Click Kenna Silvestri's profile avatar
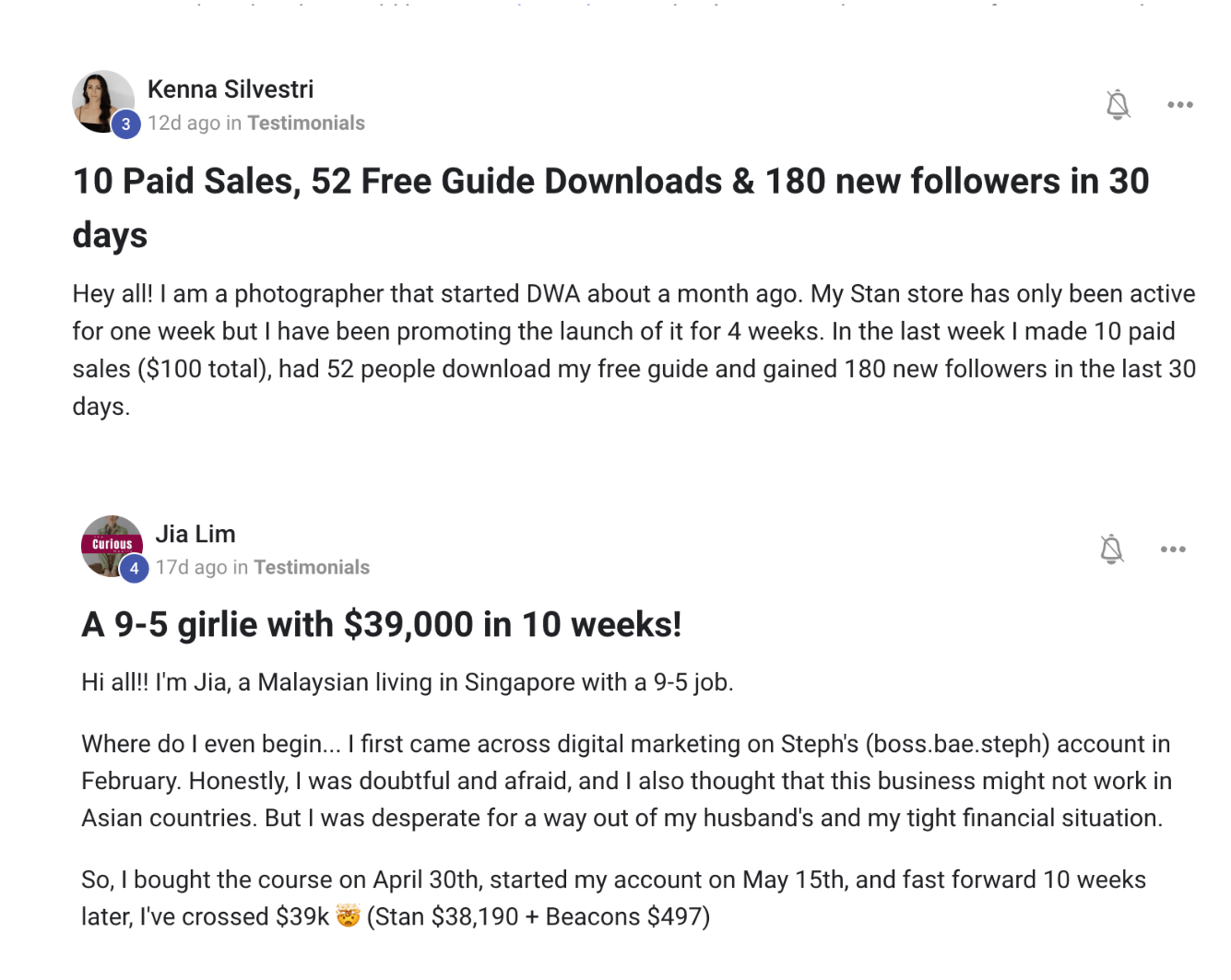Viewport: 1231px width, 980px height. [101, 99]
